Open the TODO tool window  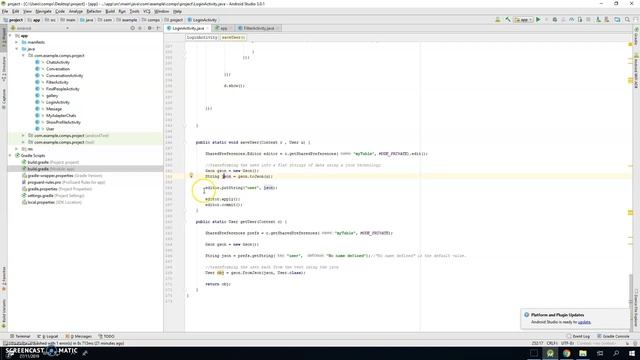click(106, 336)
